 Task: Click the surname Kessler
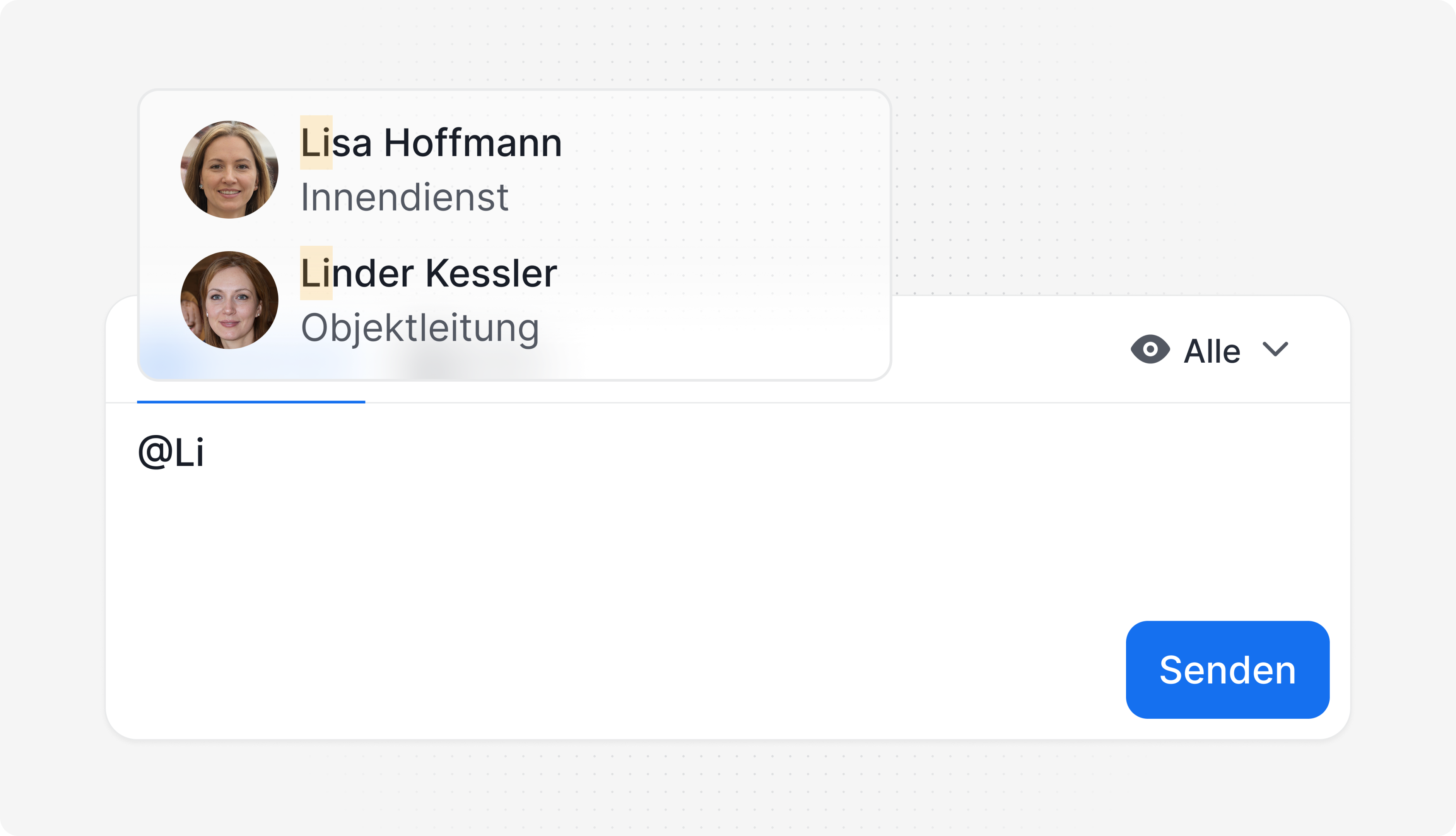pyautogui.click(x=490, y=273)
